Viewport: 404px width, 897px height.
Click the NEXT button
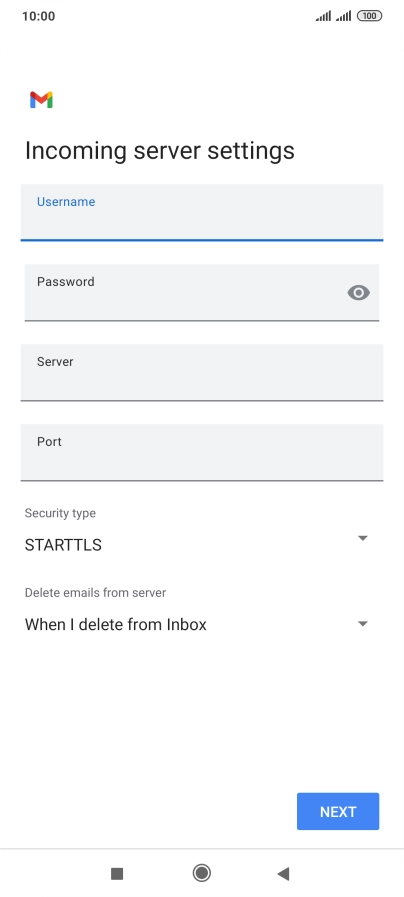[338, 811]
